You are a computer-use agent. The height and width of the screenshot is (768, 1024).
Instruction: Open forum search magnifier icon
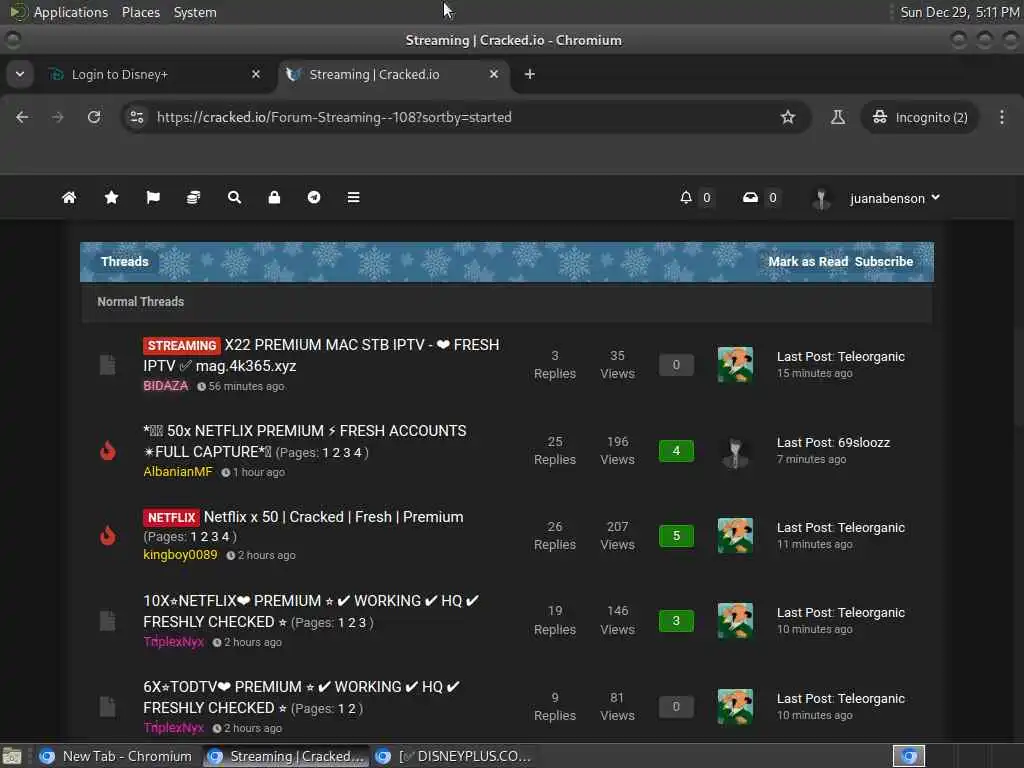234,197
